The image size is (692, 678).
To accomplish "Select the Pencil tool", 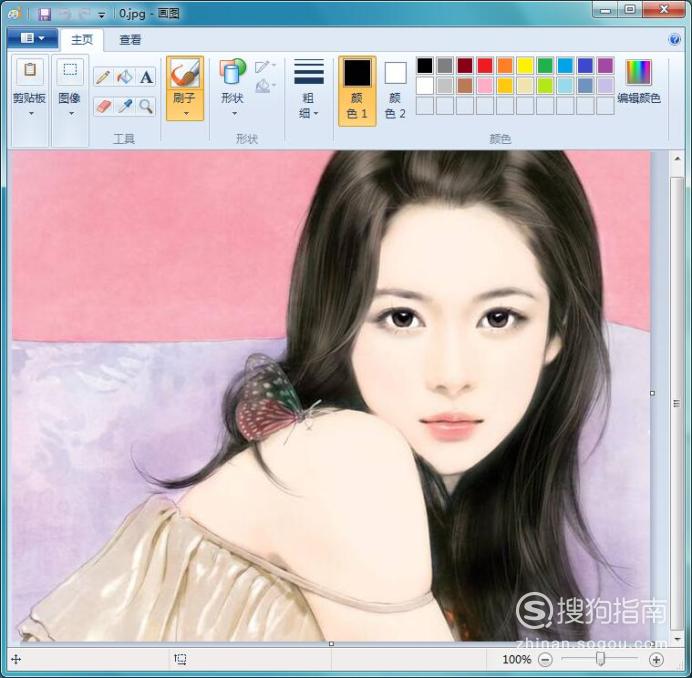I will 103,77.
